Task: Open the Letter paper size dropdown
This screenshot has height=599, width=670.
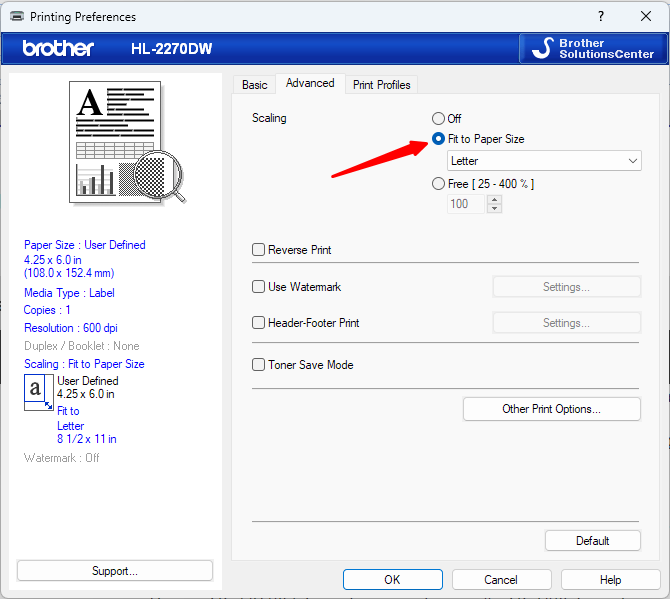Action: coord(544,161)
